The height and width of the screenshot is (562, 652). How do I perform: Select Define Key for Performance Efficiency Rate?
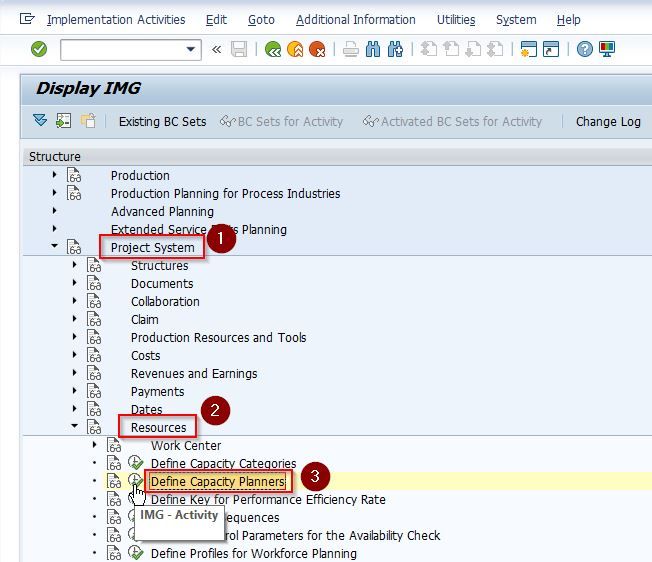pyautogui.click(x=268, y=500)
